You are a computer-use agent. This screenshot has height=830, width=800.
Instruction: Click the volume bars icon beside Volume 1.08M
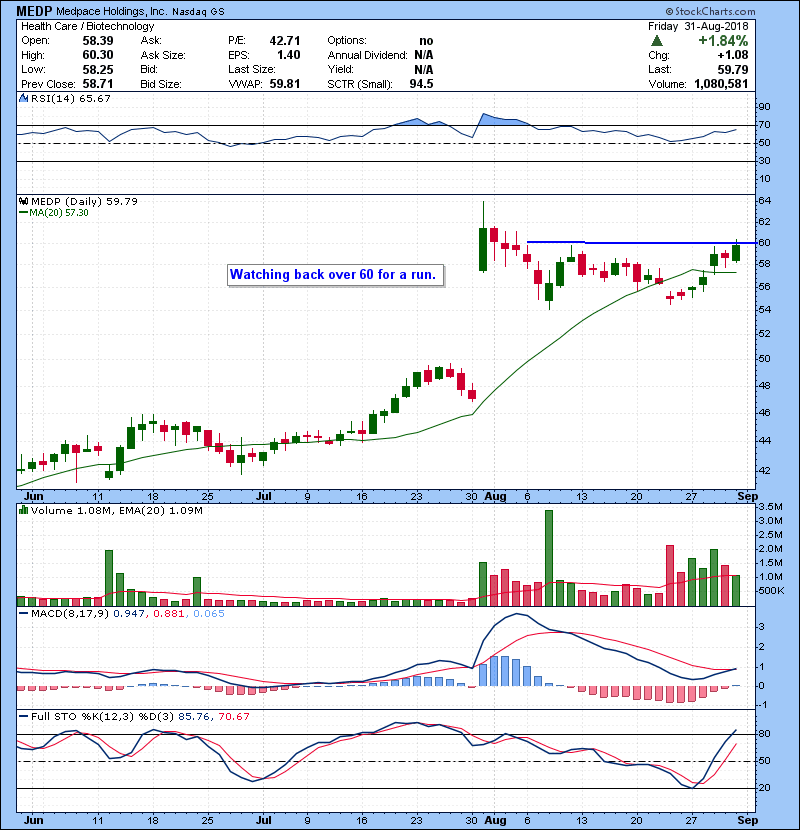[23, 510]
